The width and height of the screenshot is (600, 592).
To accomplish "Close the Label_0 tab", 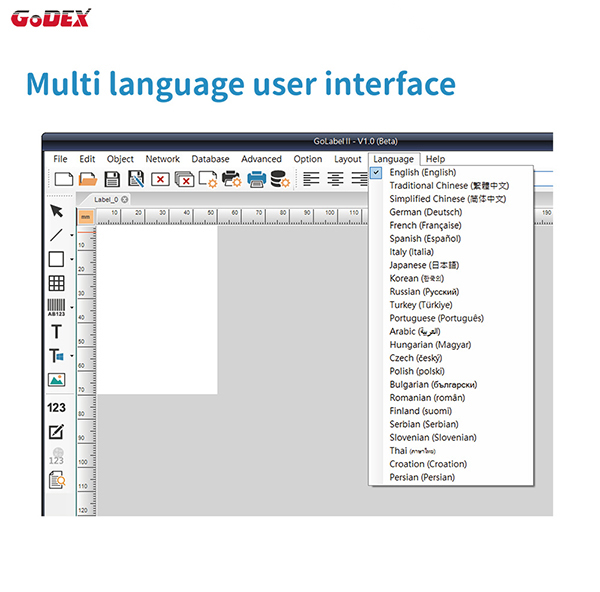I will click(x=125, y=199).
